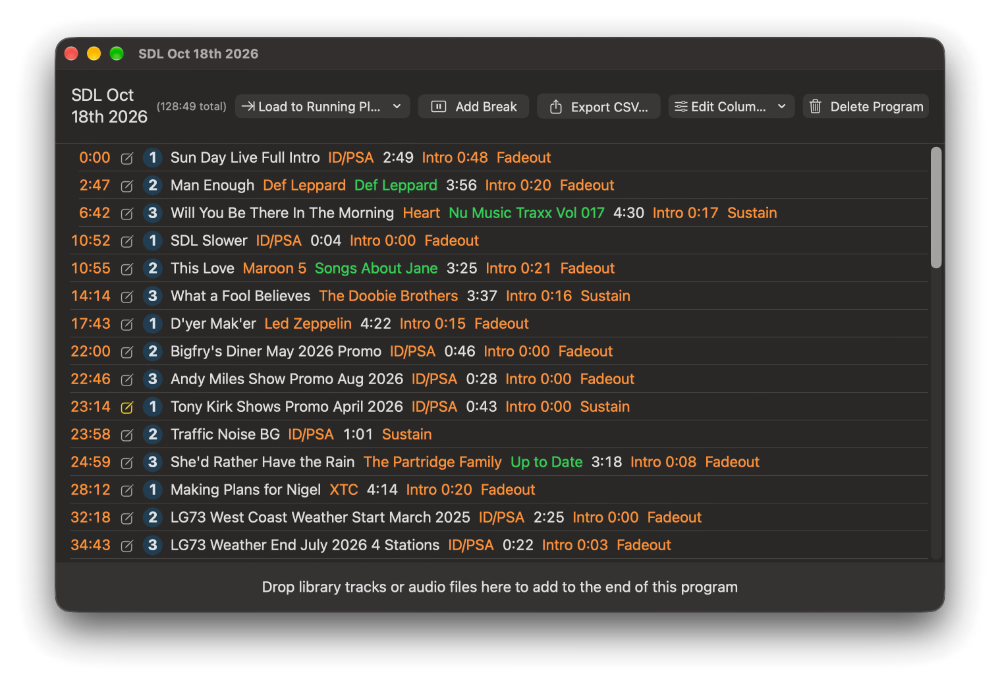Click Sustain on Traffic Noise BG row
The image size is (1000, 685).
(407, 434)
